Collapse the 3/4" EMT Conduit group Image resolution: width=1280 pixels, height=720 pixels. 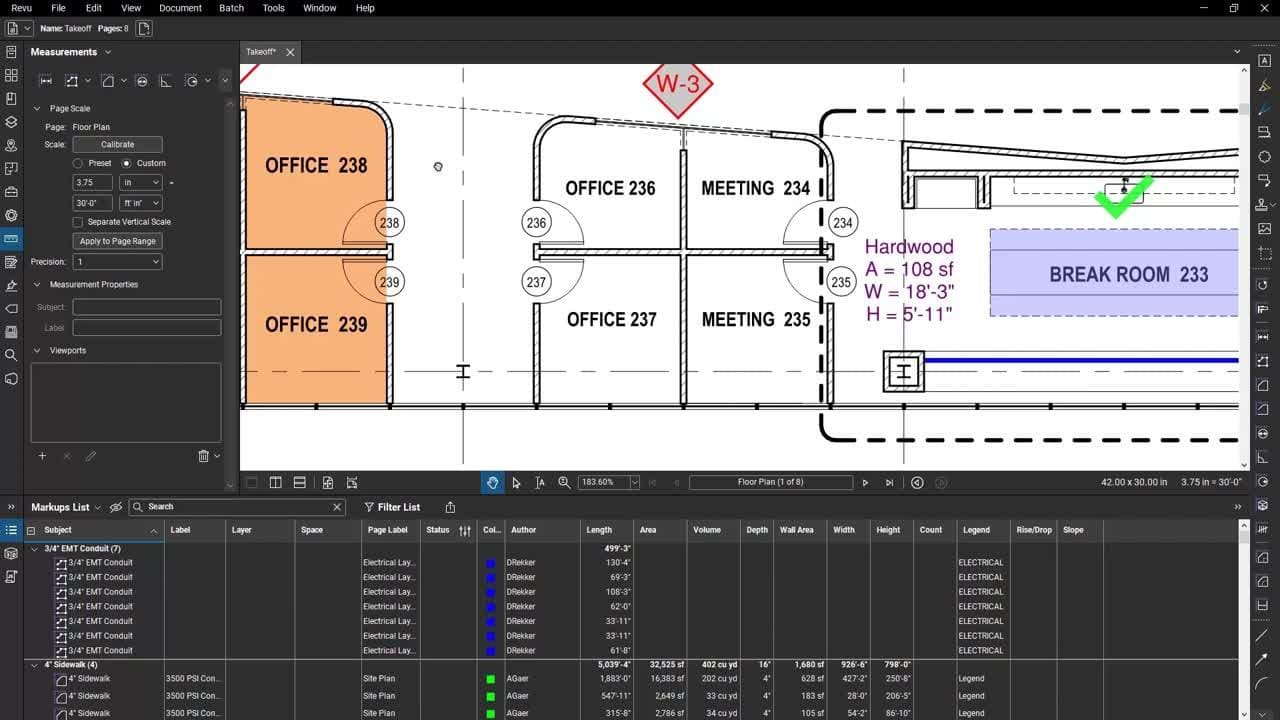point(35,549)
